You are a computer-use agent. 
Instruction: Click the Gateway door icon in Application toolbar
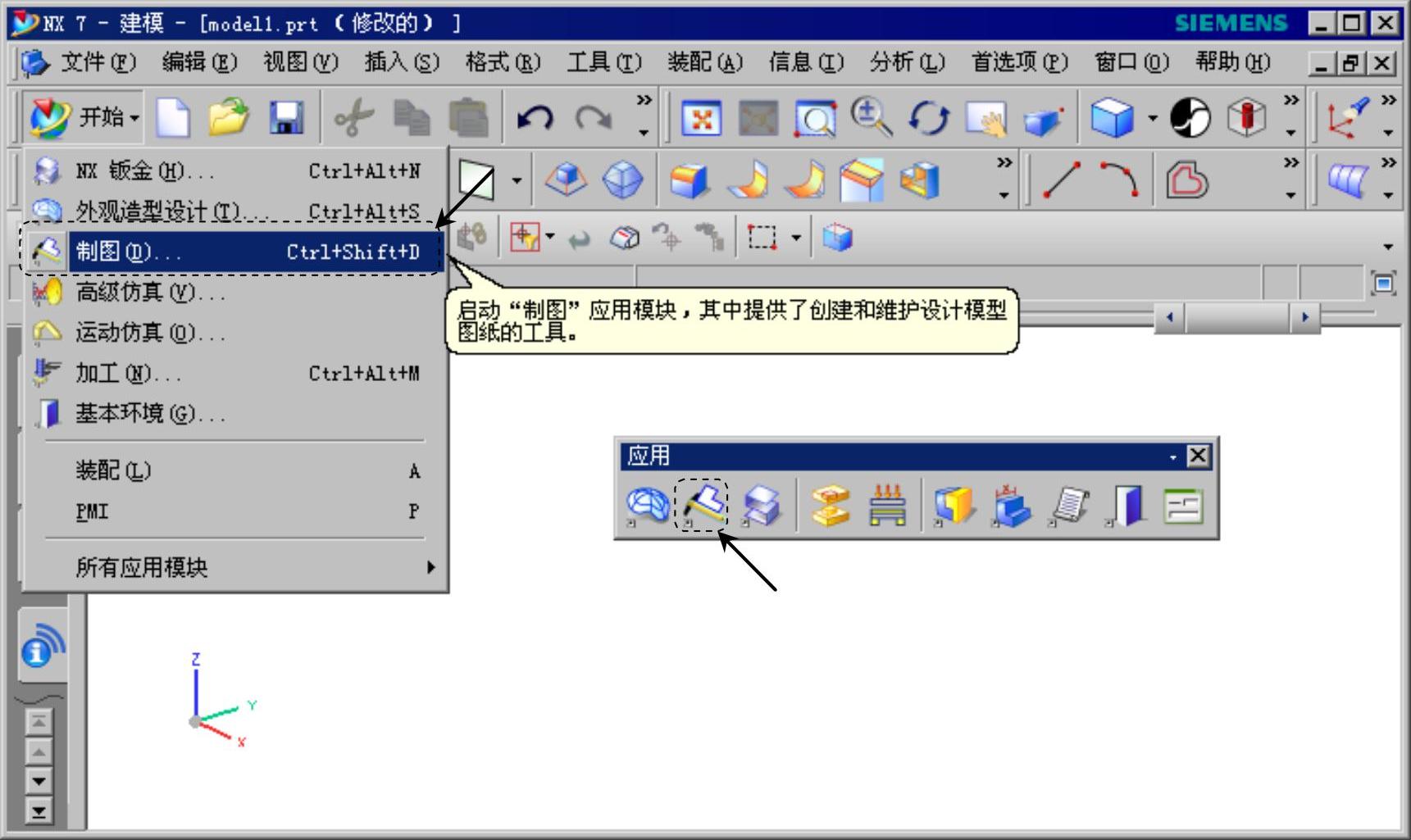(1126, 506)
